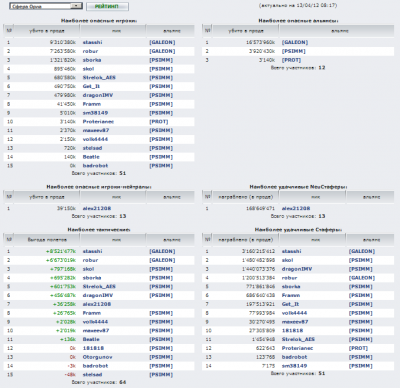Open volk4444 in most dangerous players table
Image resolution: width=400 pixels, height=388 pixels.
point(95,139)
